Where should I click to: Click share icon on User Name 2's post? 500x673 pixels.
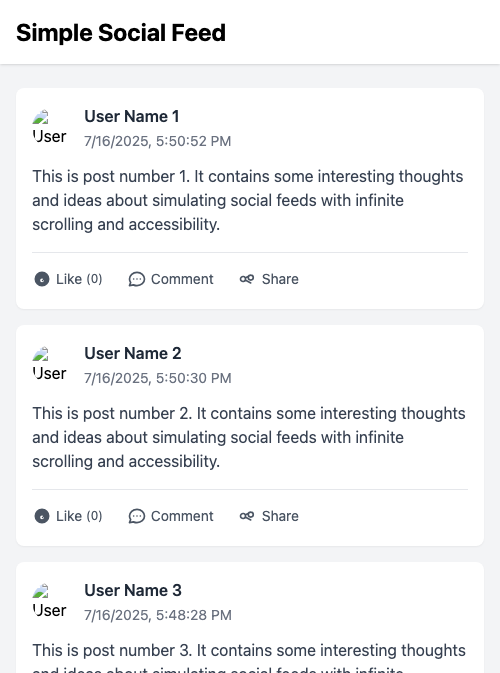click(247, 516)
